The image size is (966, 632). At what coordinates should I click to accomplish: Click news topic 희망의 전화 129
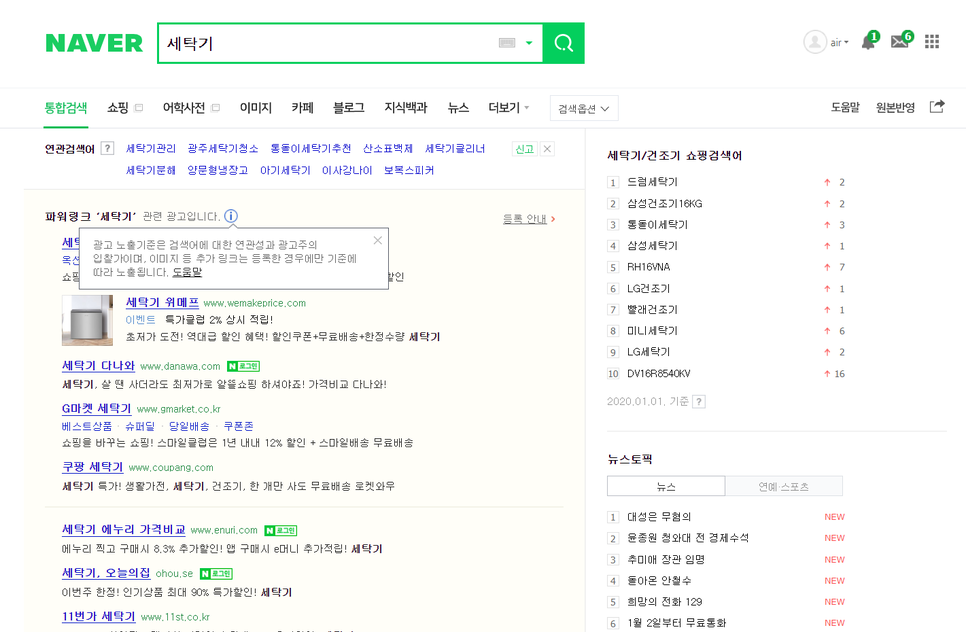664,602
